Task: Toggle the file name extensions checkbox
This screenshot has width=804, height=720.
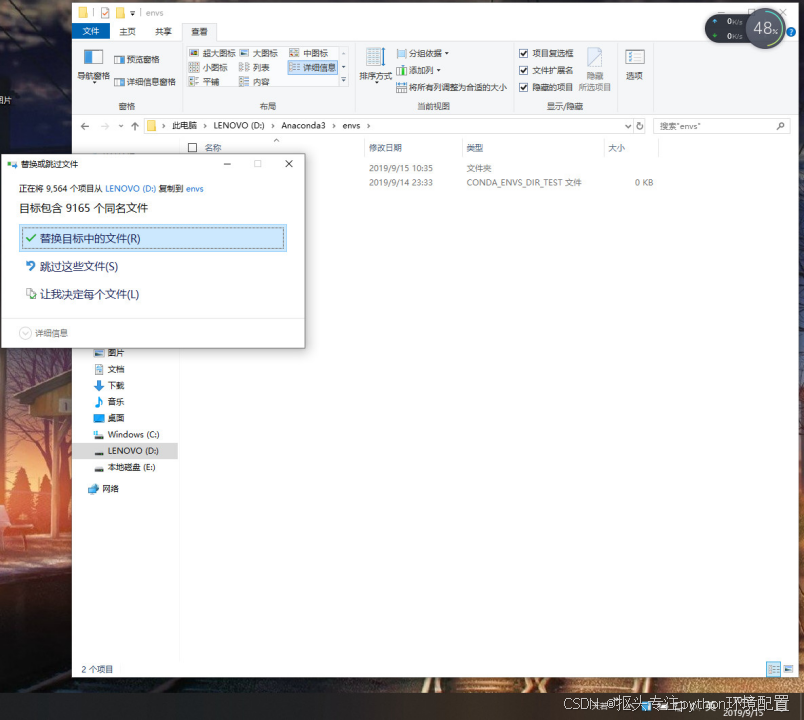Action: [524, 70]
